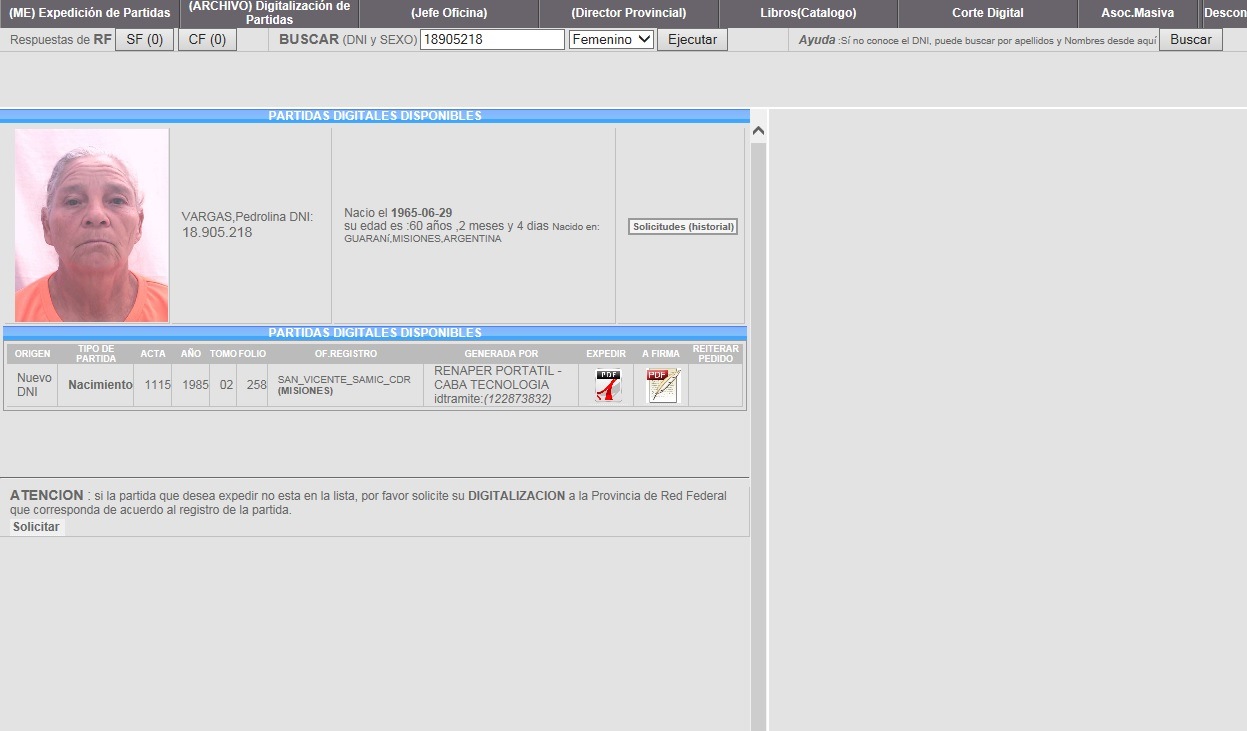Open the Corte Digital tab

coord(987,13)
